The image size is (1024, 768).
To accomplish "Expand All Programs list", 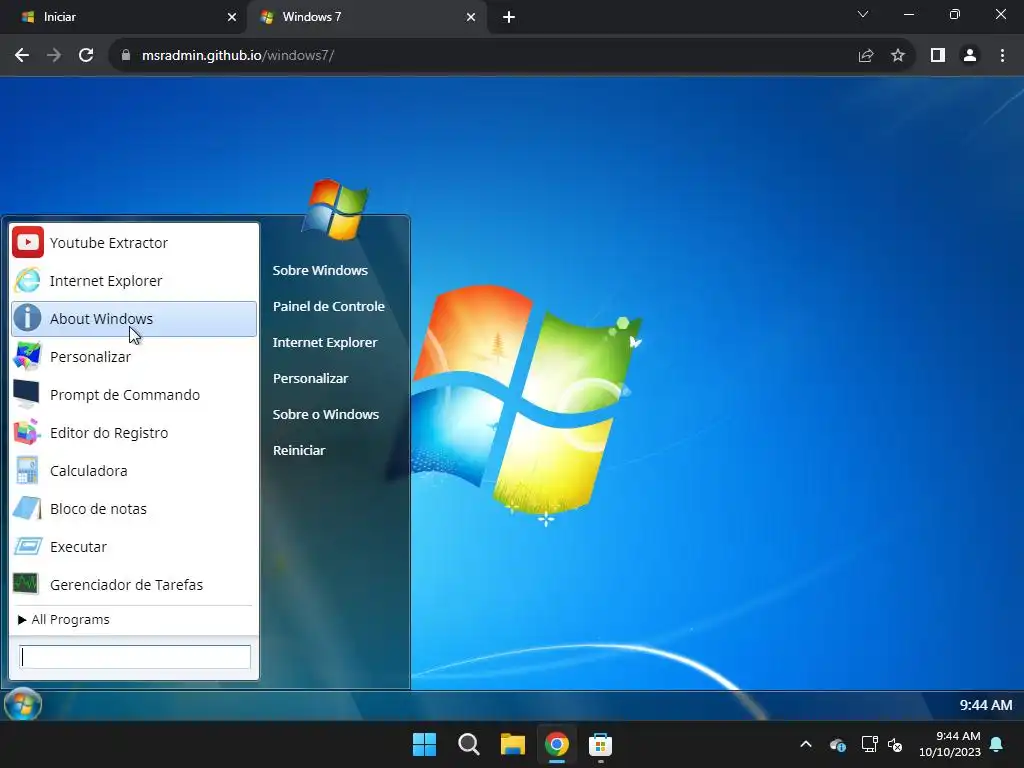I will click(64, 619).
